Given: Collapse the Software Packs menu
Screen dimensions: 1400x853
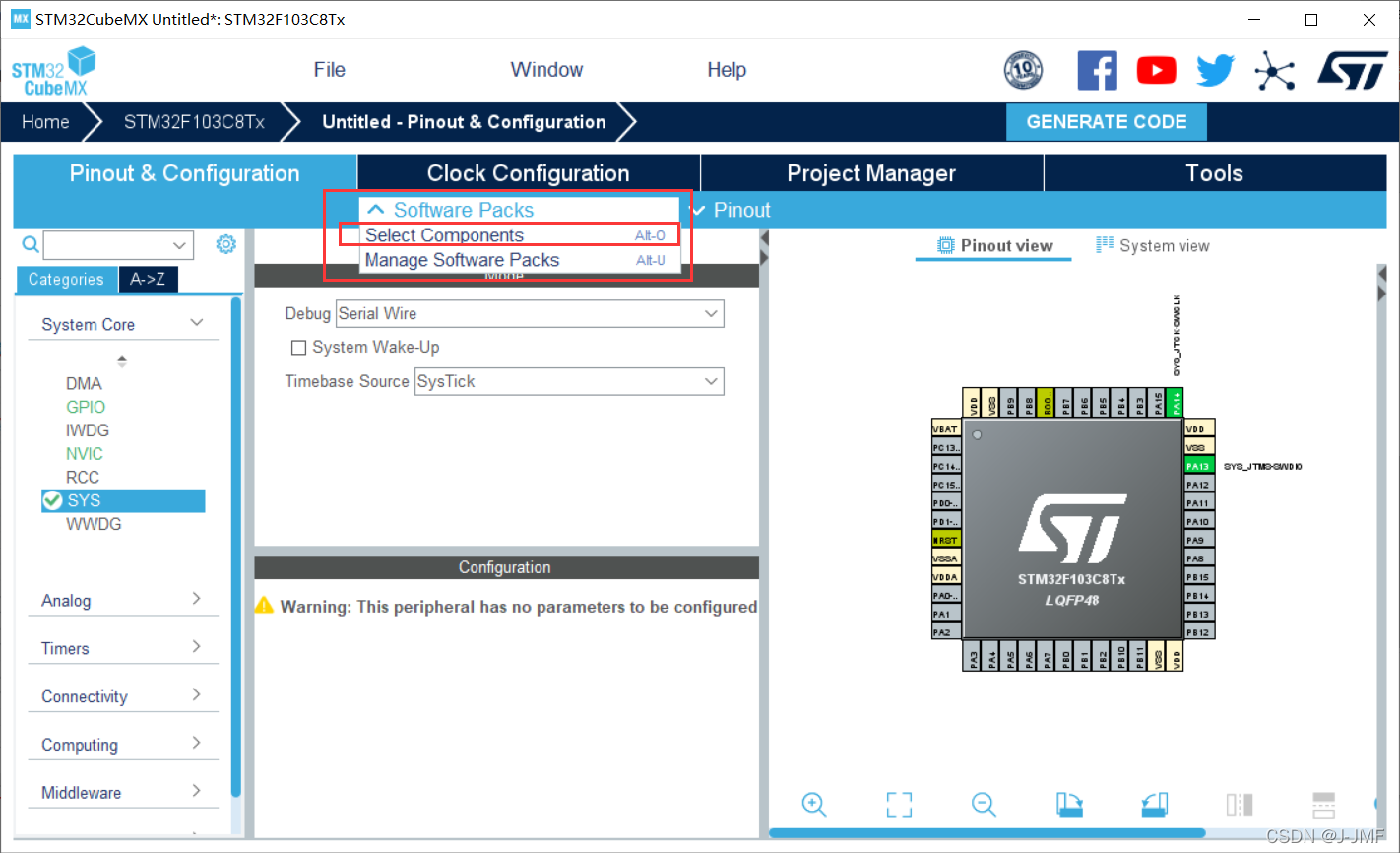Looking at the screenshot, I should tap(520, 210).
